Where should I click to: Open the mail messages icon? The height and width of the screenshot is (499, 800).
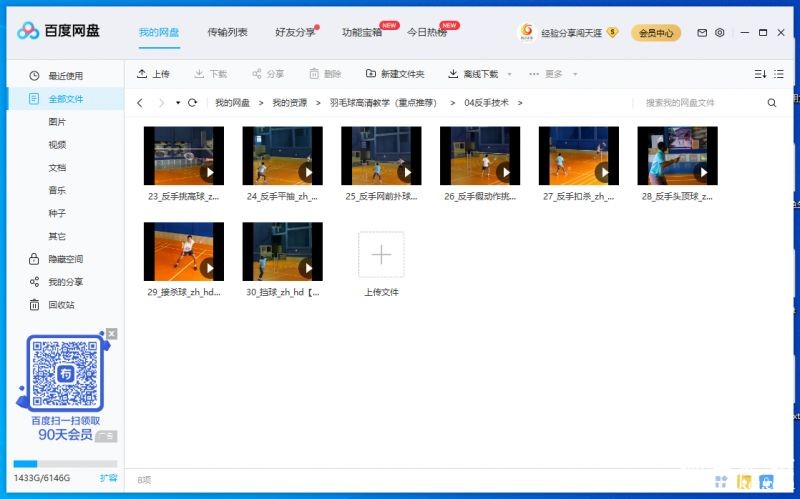(x=702, y=33)
